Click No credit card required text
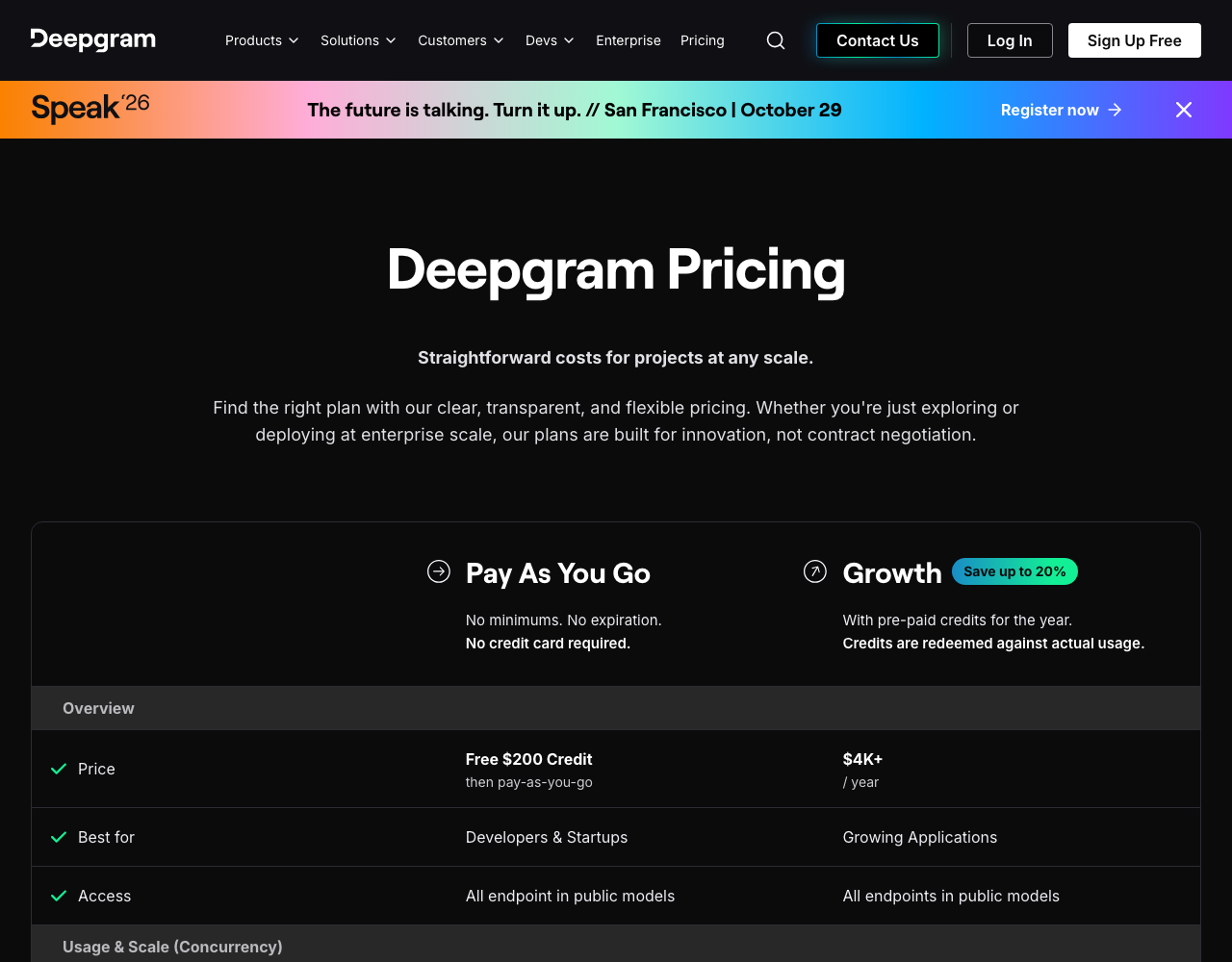This screenshot has height=962, width=1232. tap(548, 643)
